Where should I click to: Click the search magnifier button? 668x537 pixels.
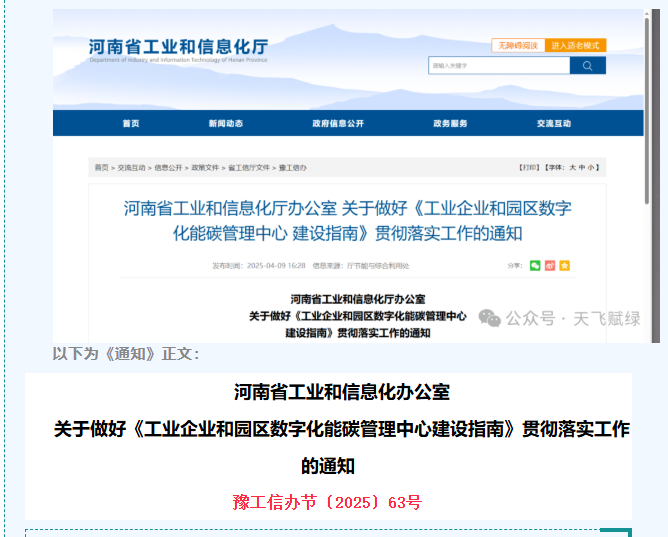(587, 66)
